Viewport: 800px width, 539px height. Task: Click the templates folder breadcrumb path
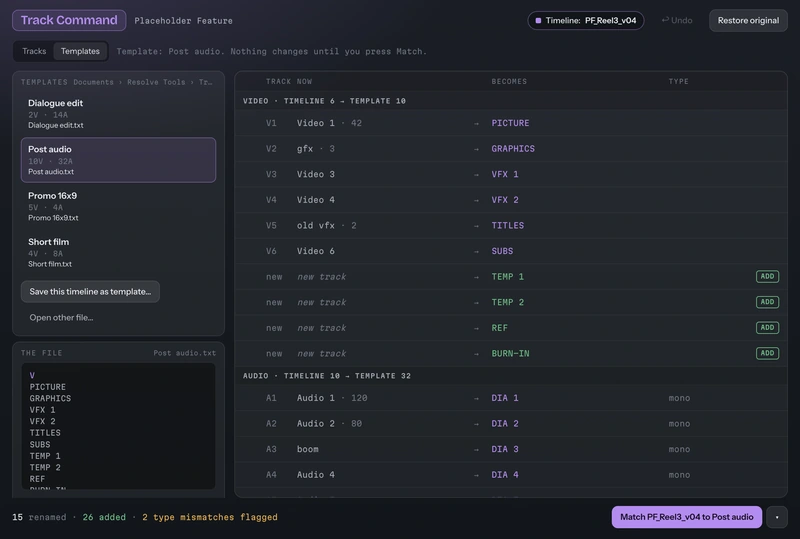point(143,82)
